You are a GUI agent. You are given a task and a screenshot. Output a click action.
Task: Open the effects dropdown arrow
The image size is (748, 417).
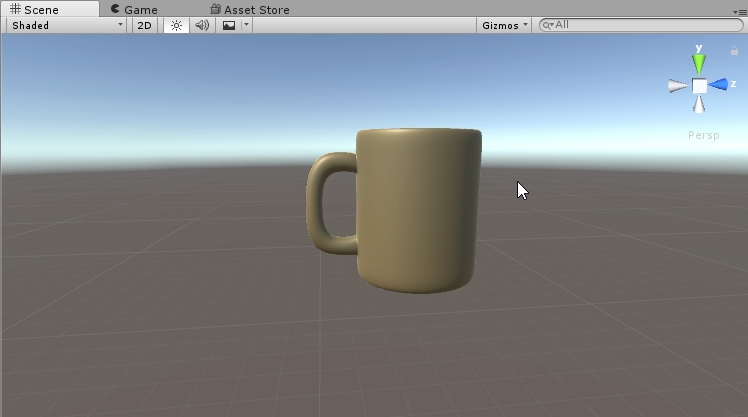tap(247, 25)
